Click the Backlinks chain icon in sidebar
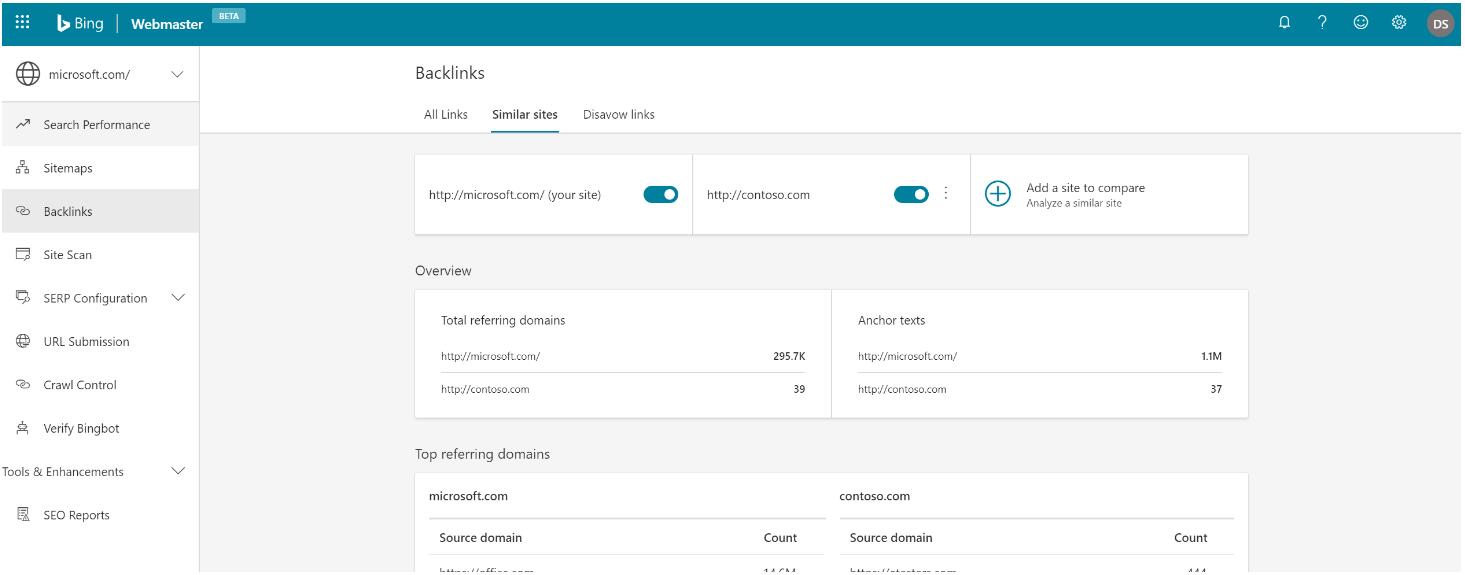The height and width of the screenshot is (575, 1465). click(x=23, y=211)
